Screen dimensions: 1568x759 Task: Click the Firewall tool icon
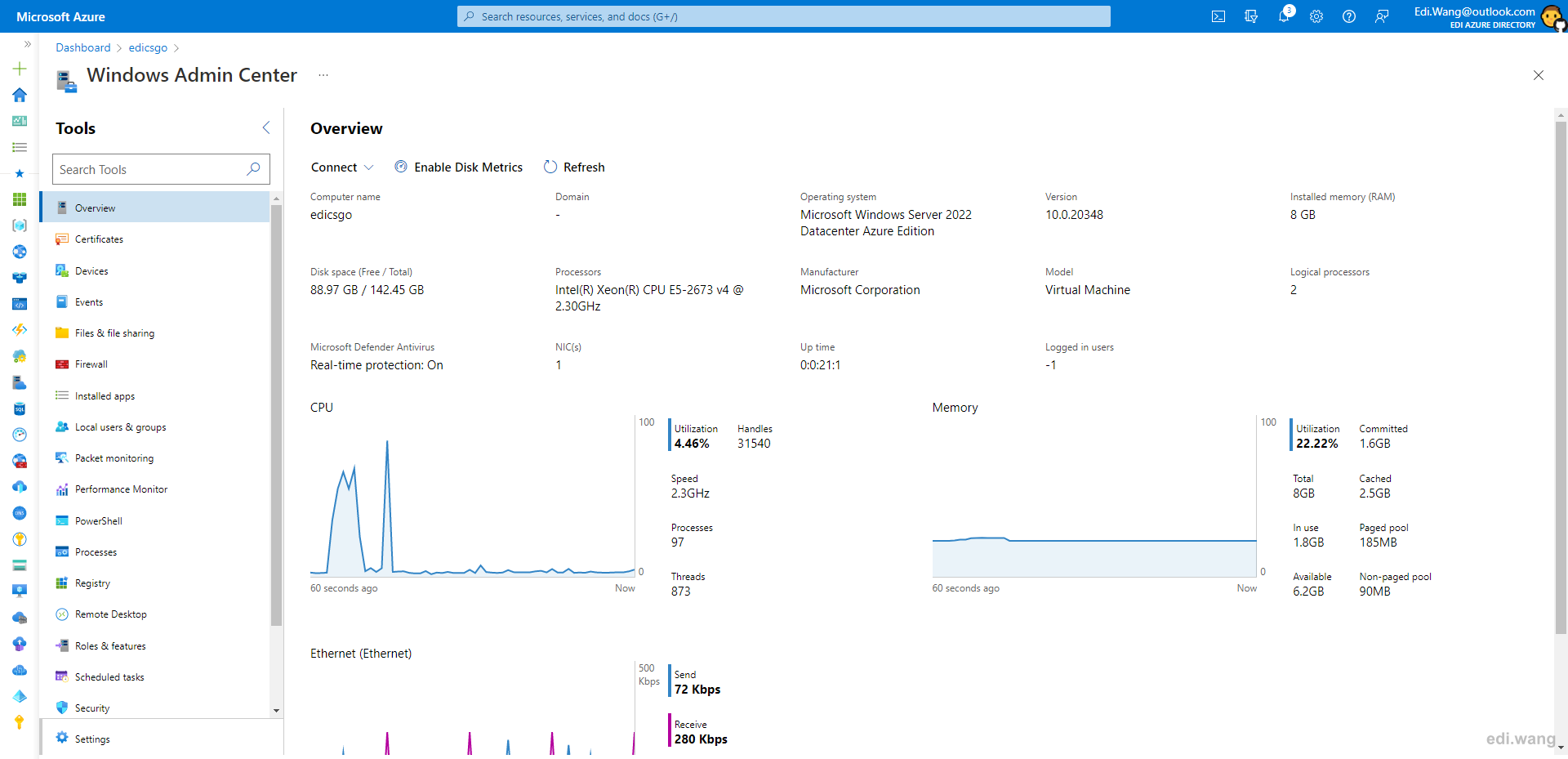[62, 364]
